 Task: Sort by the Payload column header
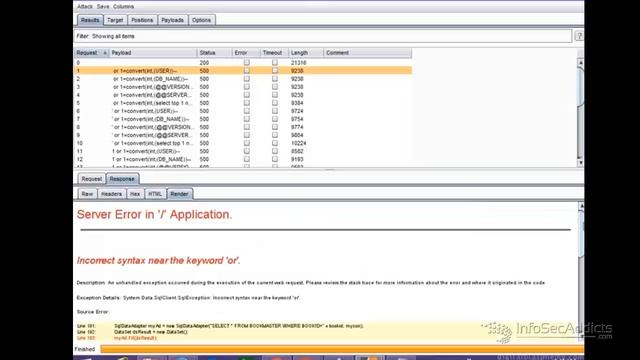[x=153, y=53]
